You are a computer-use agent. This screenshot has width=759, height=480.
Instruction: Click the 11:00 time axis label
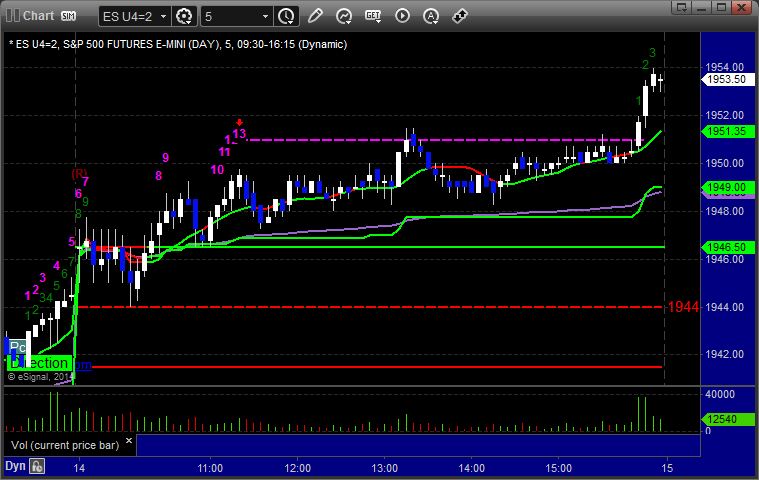(210, 468)
